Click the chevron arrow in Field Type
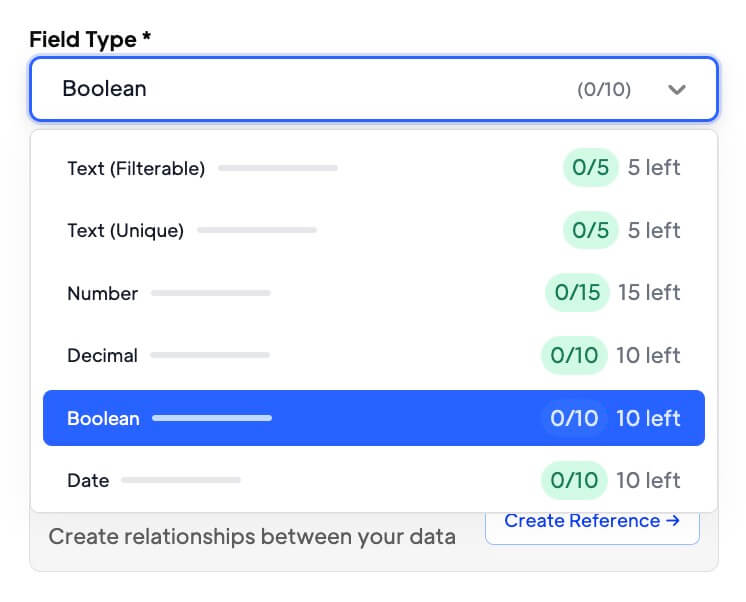 point(676,89)
